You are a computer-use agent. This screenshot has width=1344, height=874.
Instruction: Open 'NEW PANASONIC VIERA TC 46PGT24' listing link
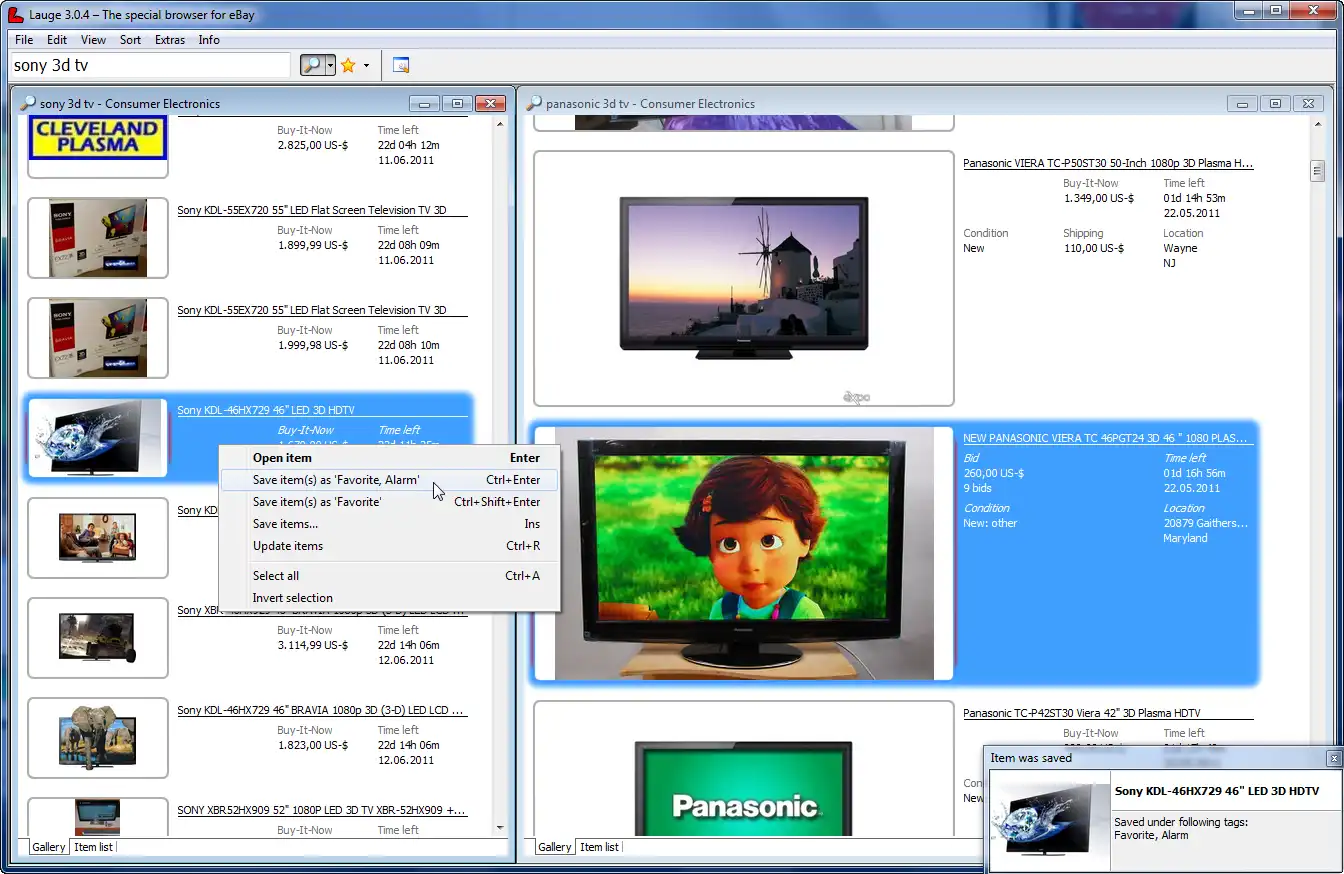point(1105,439)
